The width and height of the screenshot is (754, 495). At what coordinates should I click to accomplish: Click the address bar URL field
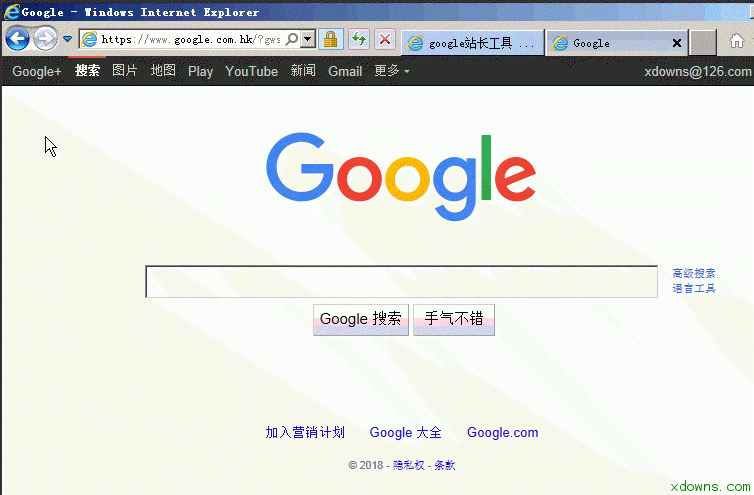click(x=191, y=39)
